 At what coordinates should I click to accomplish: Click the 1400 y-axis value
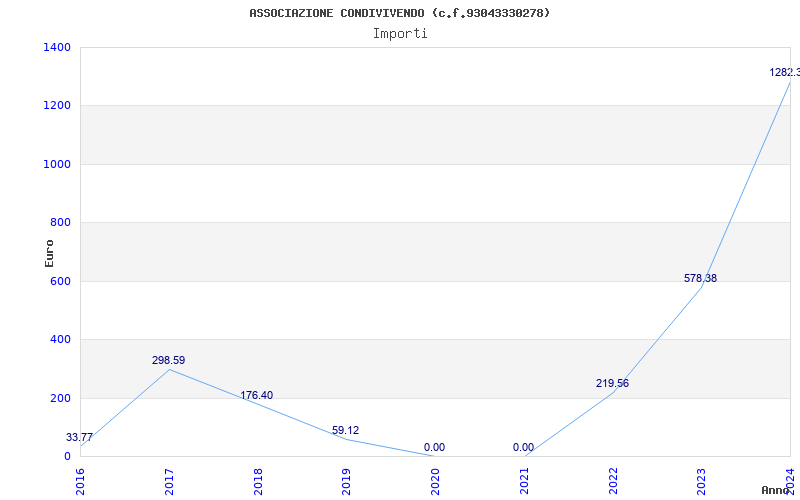click(57, 47)
